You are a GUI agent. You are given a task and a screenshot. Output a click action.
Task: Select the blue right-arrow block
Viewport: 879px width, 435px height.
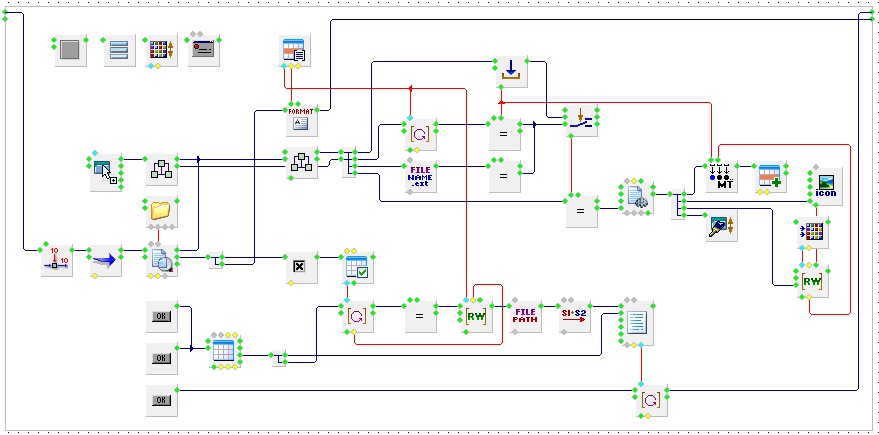103,259
